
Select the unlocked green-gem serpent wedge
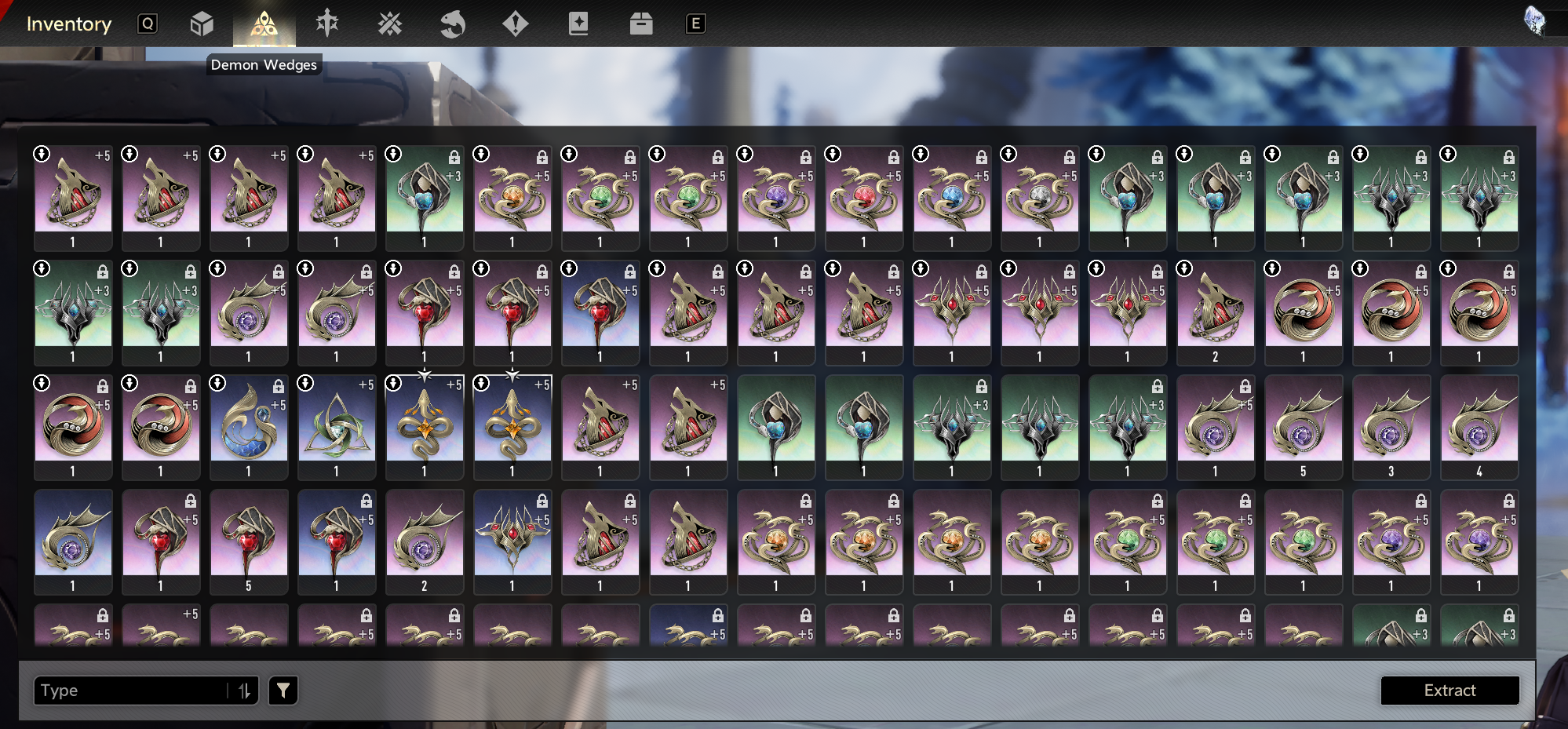tap(1303, 541)
